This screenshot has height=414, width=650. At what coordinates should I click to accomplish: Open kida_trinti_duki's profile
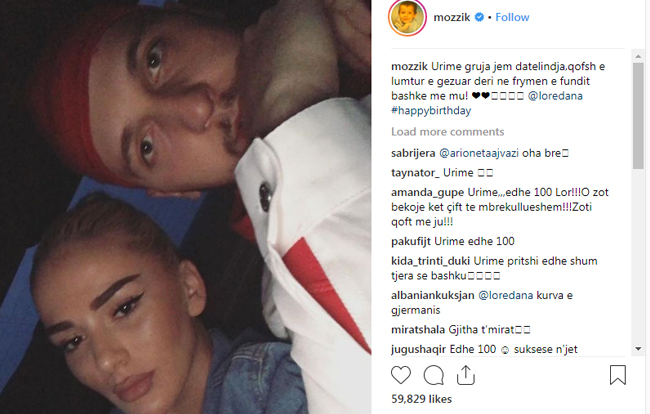tap(430, 261)
